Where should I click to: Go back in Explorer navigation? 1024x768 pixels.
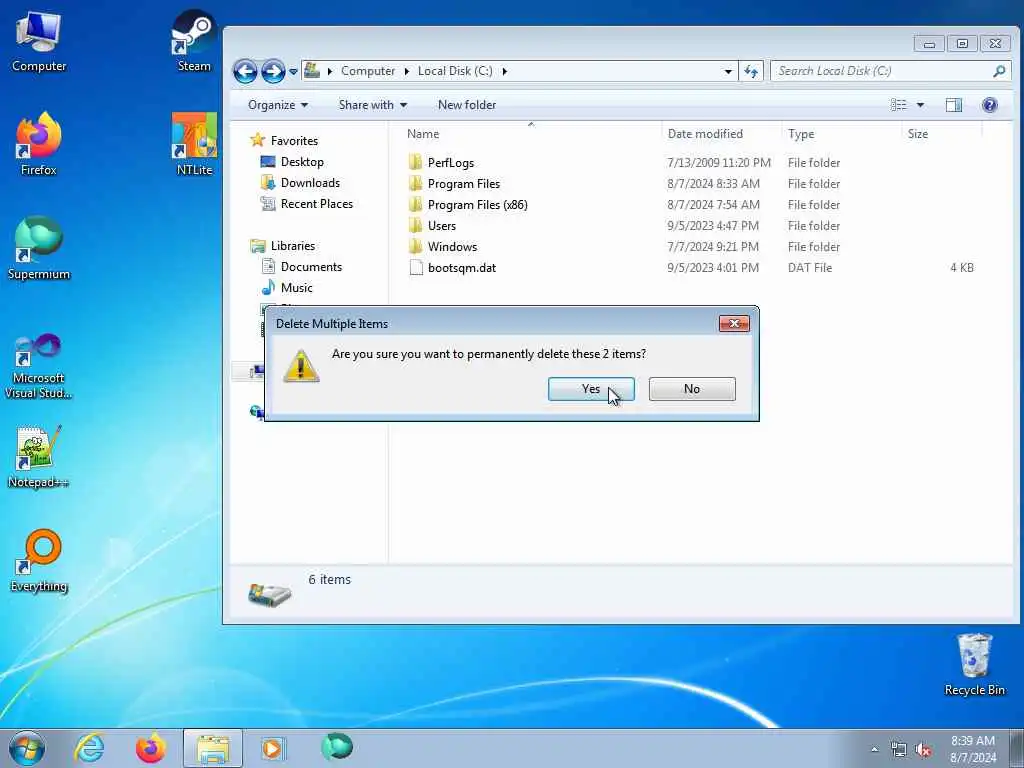pos(246,71)
